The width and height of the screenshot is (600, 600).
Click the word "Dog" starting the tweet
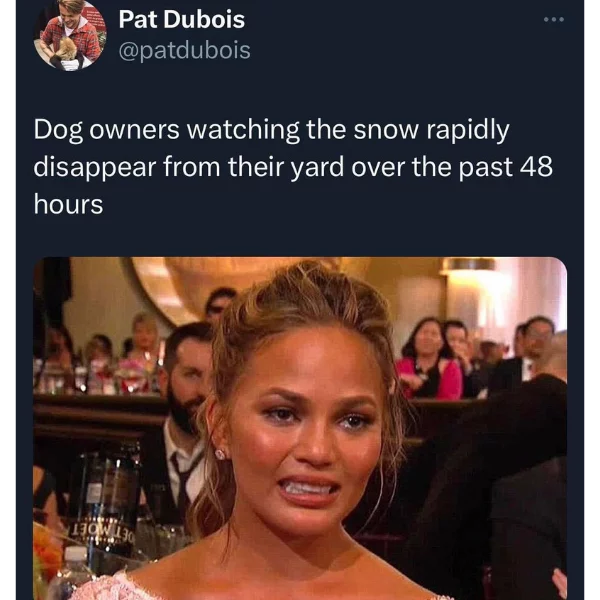pyautogui.click(x=58, y=131)
